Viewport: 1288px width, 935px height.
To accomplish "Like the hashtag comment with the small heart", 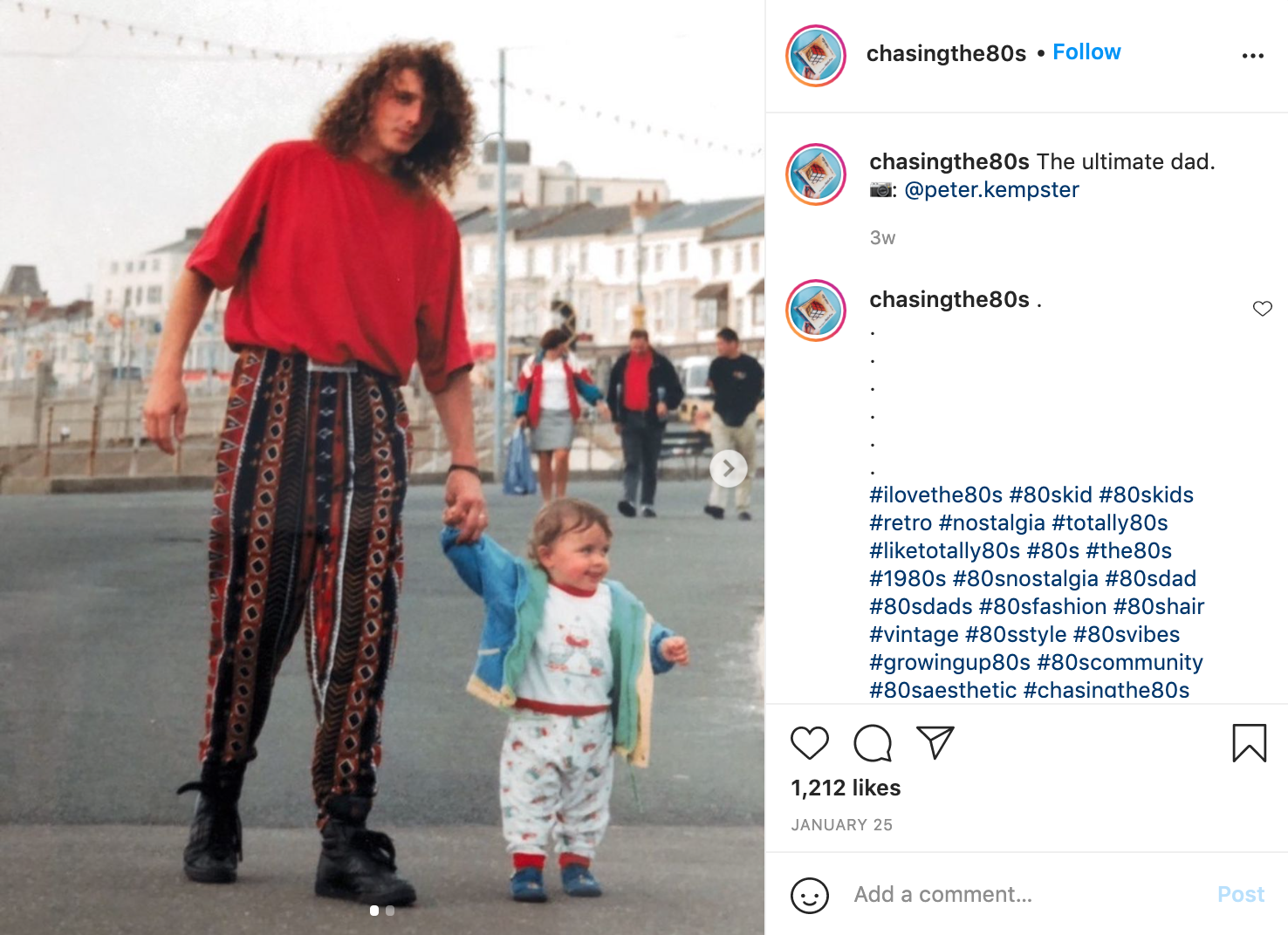I will click(1263, 309).
